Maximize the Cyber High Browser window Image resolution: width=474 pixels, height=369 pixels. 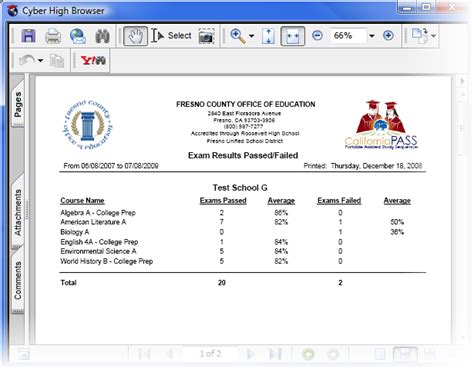tap(426, 7)
